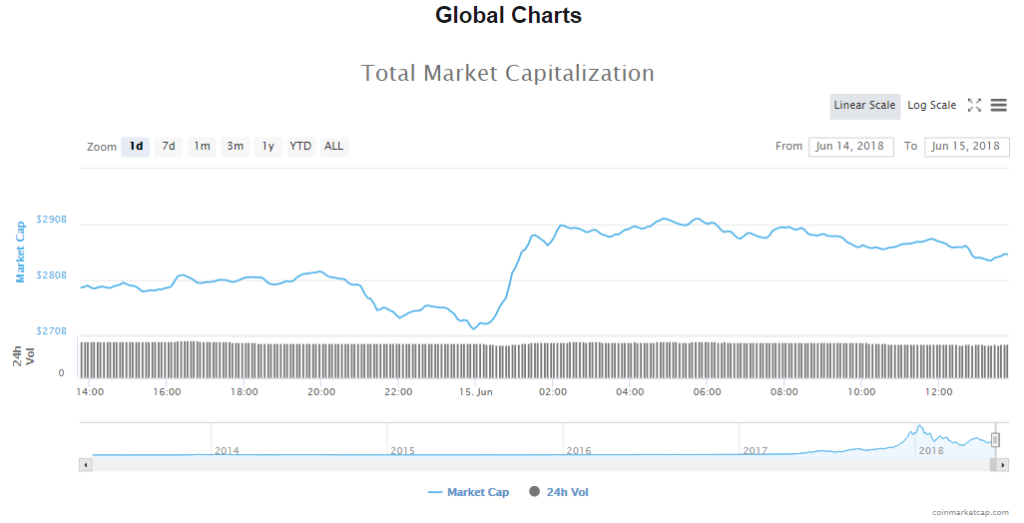This screenshot has height=523, width=1024.
Task: Switch to Linear Scale
Action: pos(864,106)
